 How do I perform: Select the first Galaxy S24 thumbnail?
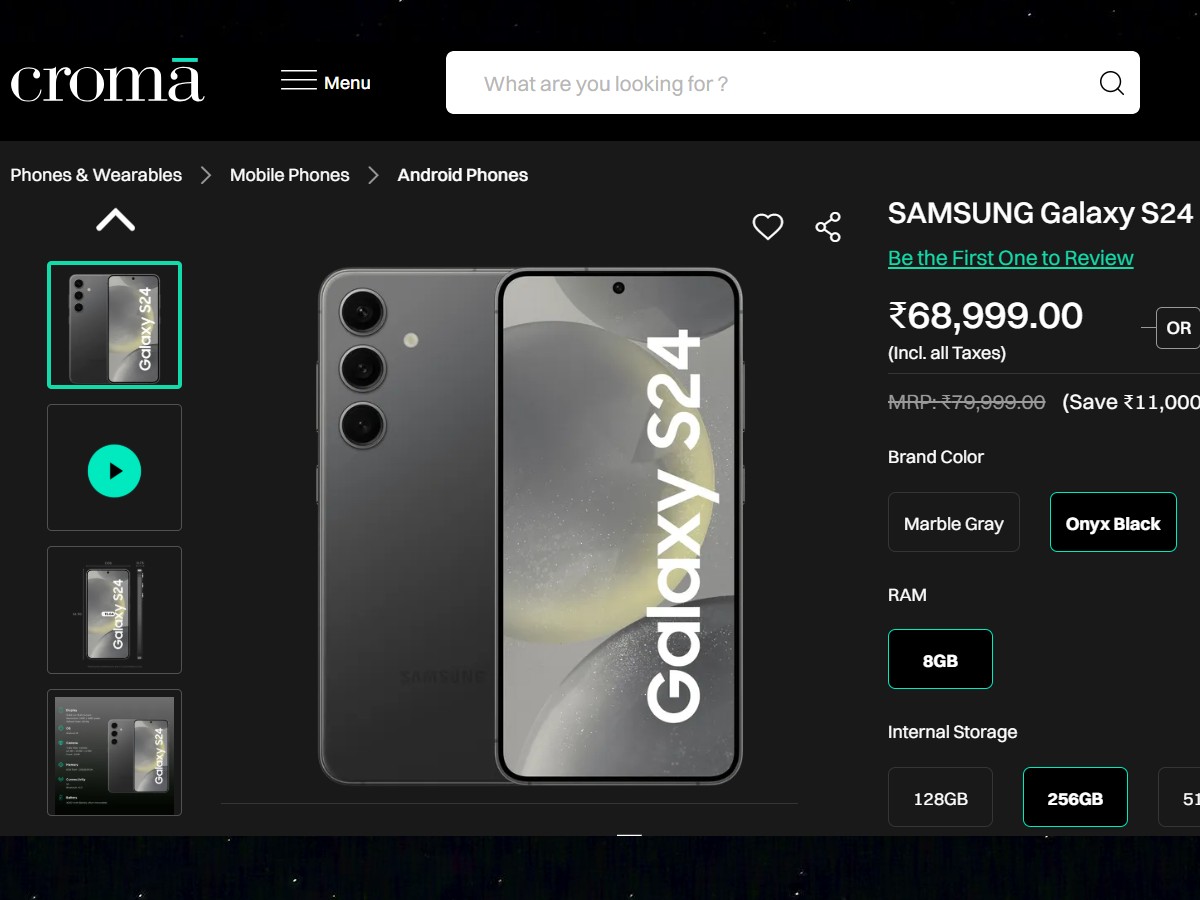[115, 325]
